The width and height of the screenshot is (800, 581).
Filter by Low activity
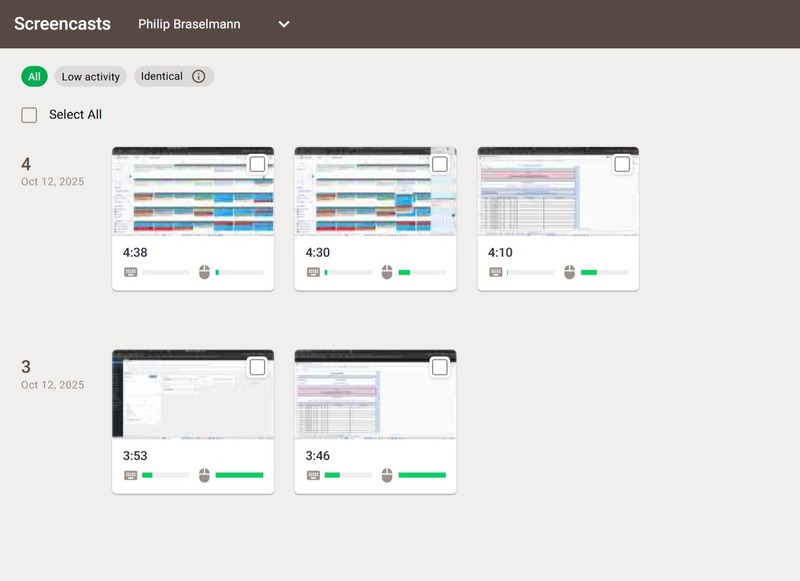click(90, 77)
